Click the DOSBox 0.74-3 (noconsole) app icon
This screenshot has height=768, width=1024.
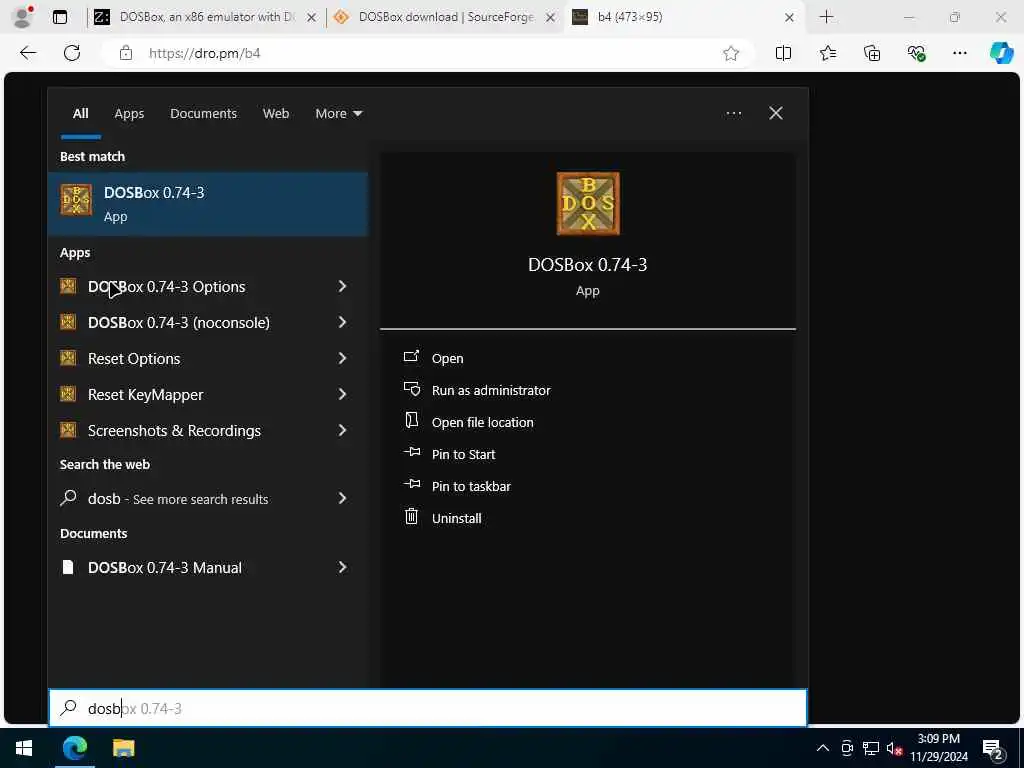click(68, 321)
